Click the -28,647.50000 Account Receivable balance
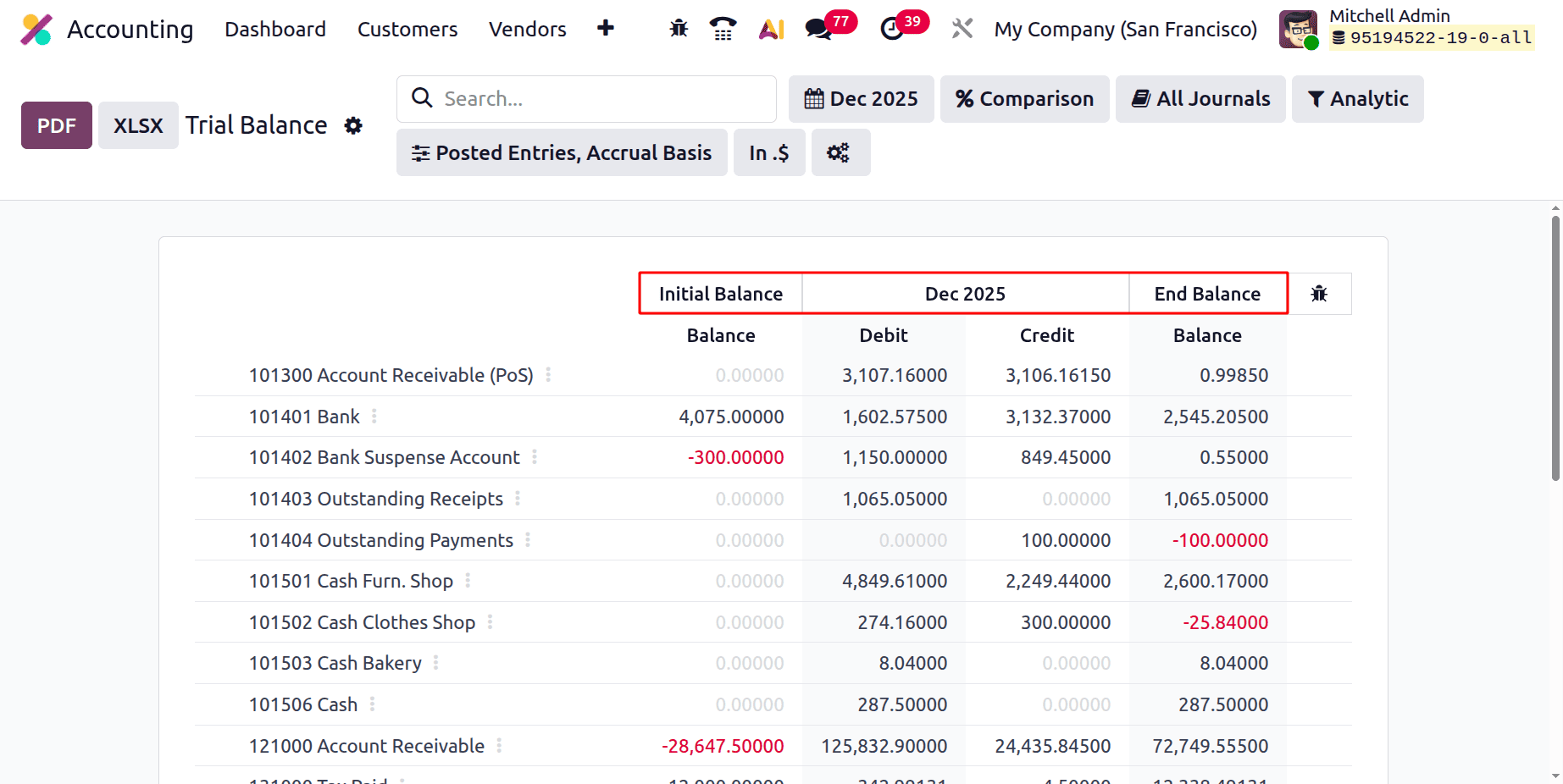This screenshot has width=1563, height=784. click(723, 746)
